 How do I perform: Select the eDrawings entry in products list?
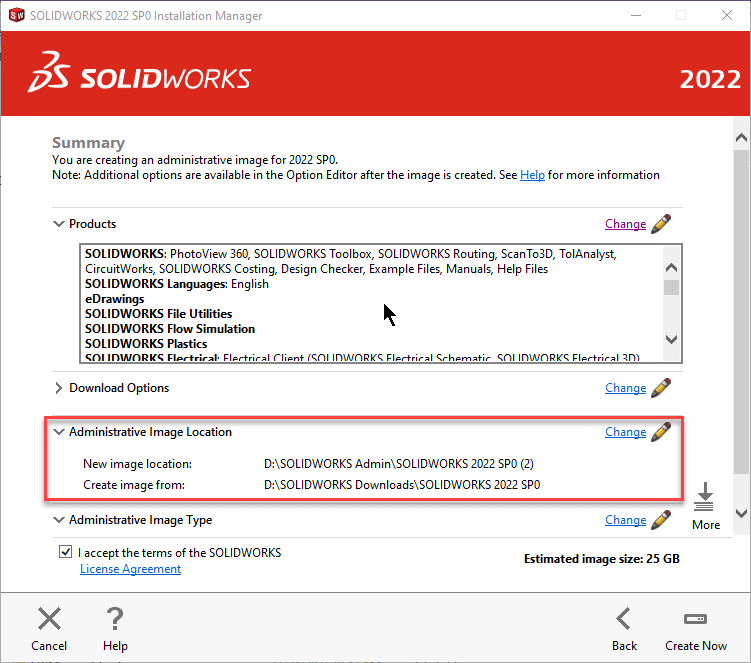114,299
